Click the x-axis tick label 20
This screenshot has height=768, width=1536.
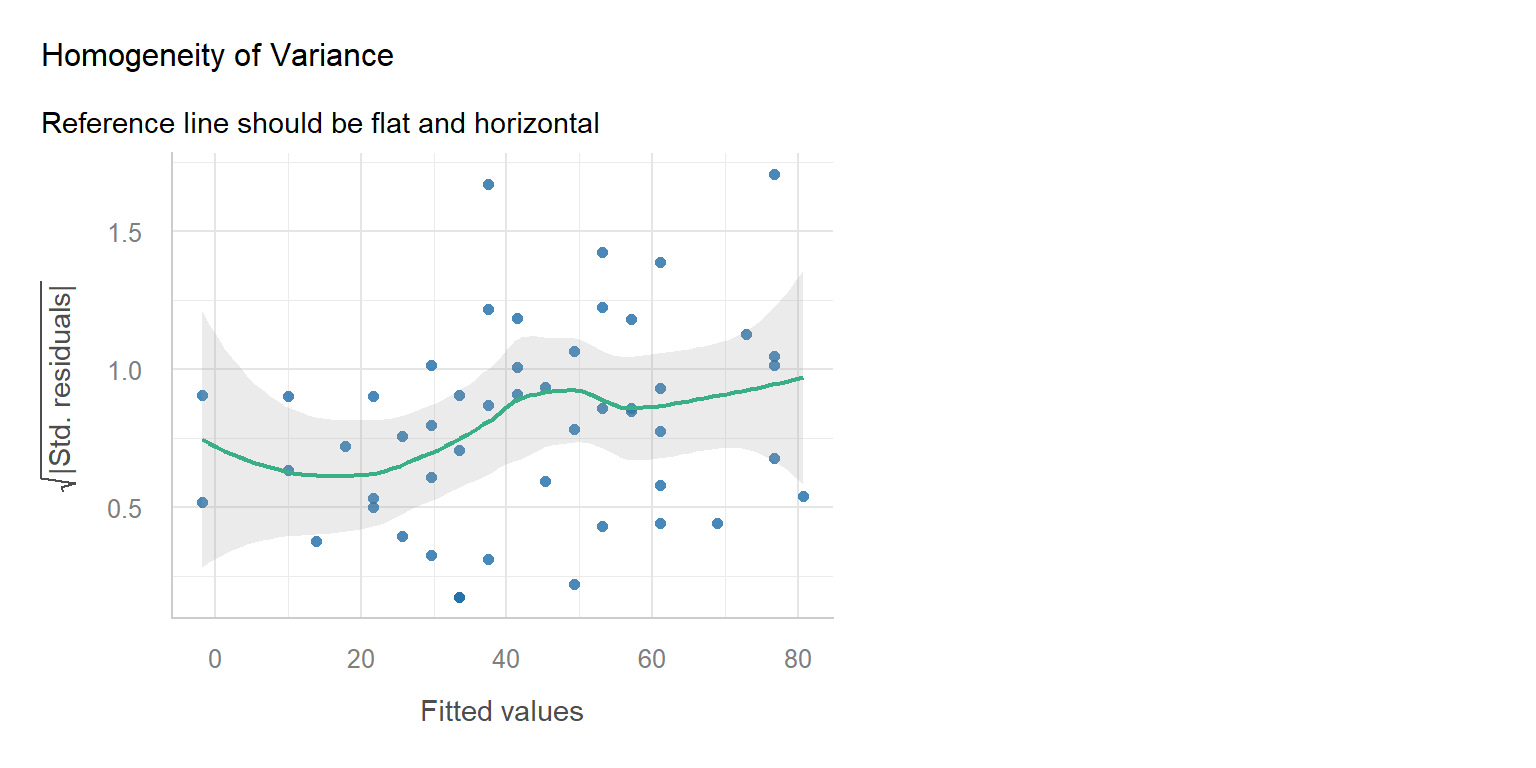click(x=360, y=659)
